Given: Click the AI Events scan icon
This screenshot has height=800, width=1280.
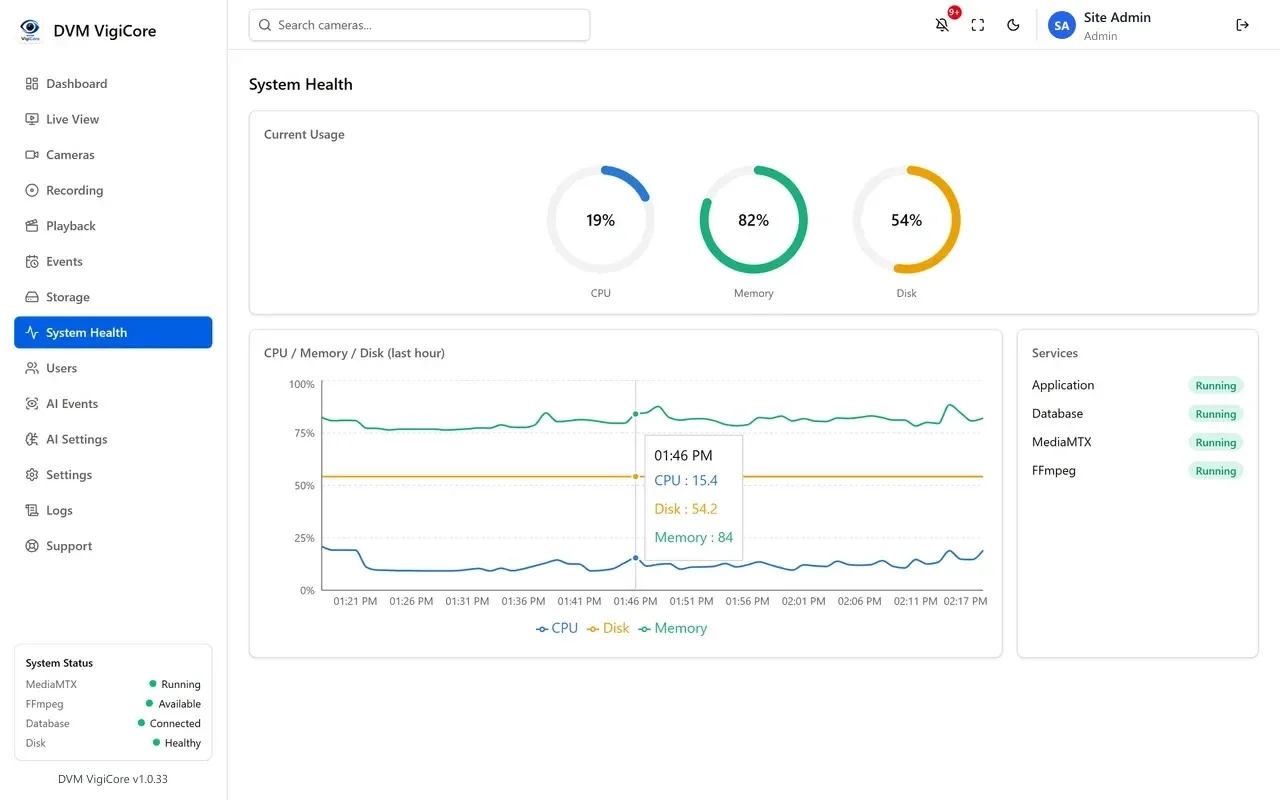Looking at the screenshot, I should (x=32, y=404).
